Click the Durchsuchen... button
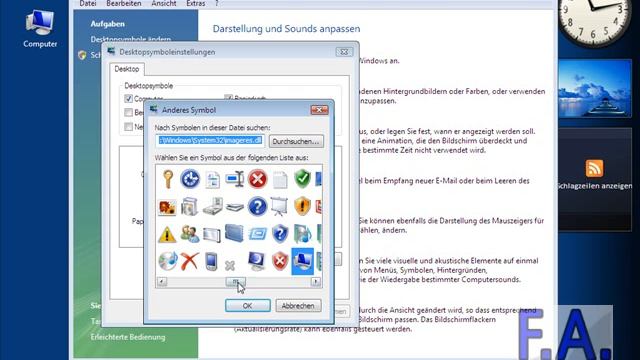Viewport: 640px width, 360px height. coord(296,141)
